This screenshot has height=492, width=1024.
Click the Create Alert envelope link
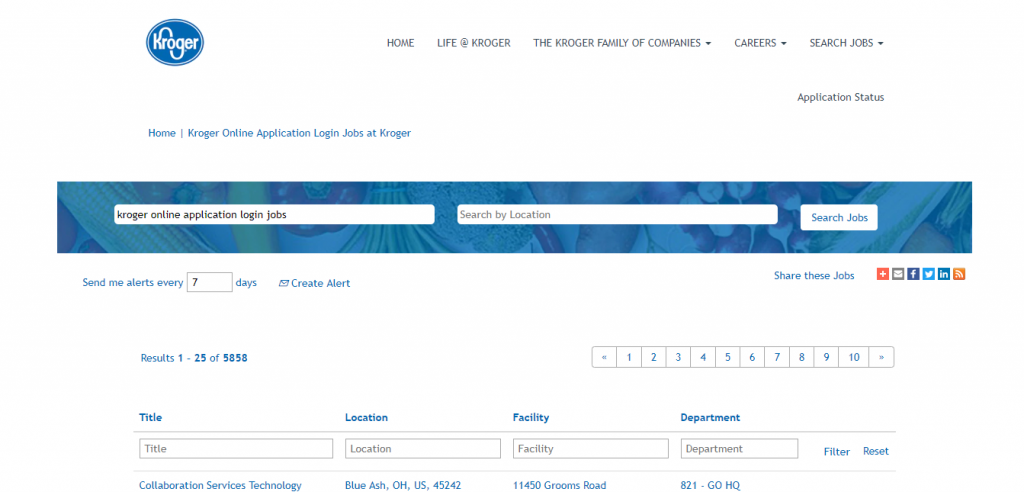click(x=314, y=283)
